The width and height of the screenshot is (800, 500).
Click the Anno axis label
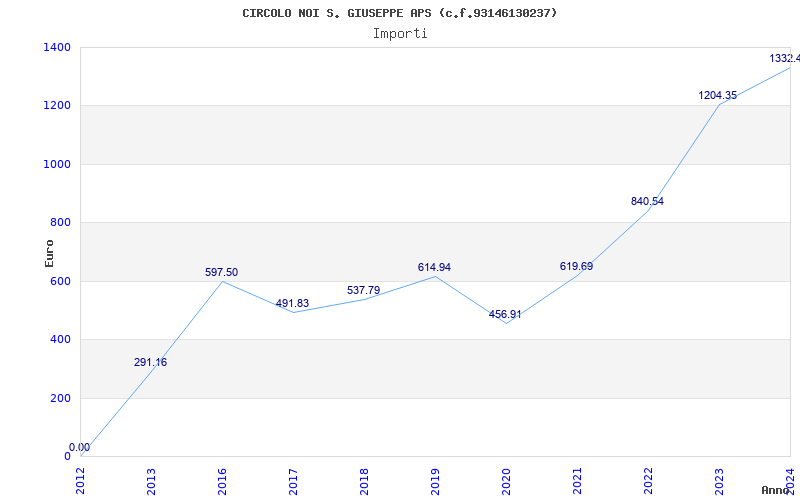(x=778, y=490)
